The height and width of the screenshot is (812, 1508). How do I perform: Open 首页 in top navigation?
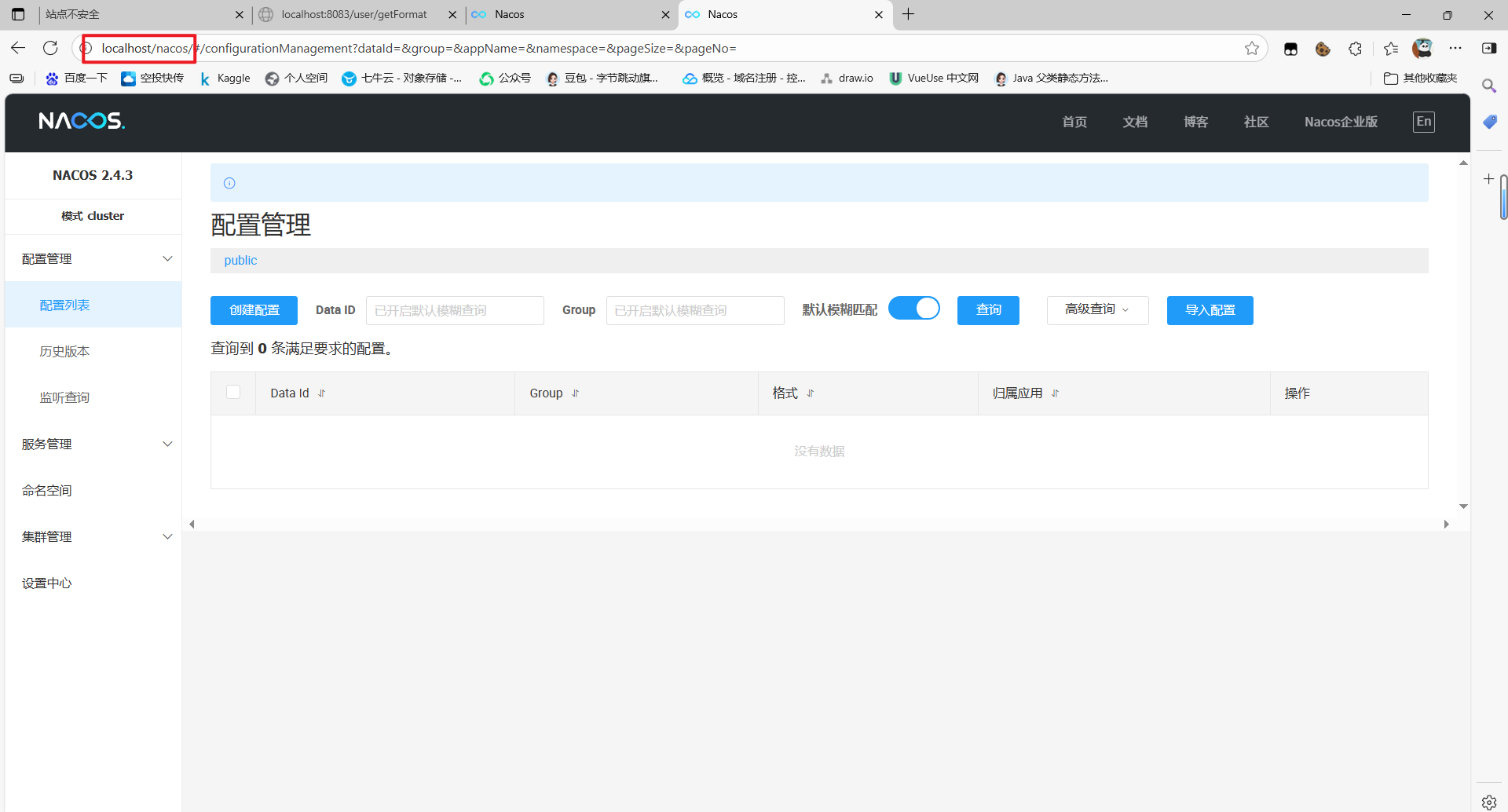pos(1074,122)
